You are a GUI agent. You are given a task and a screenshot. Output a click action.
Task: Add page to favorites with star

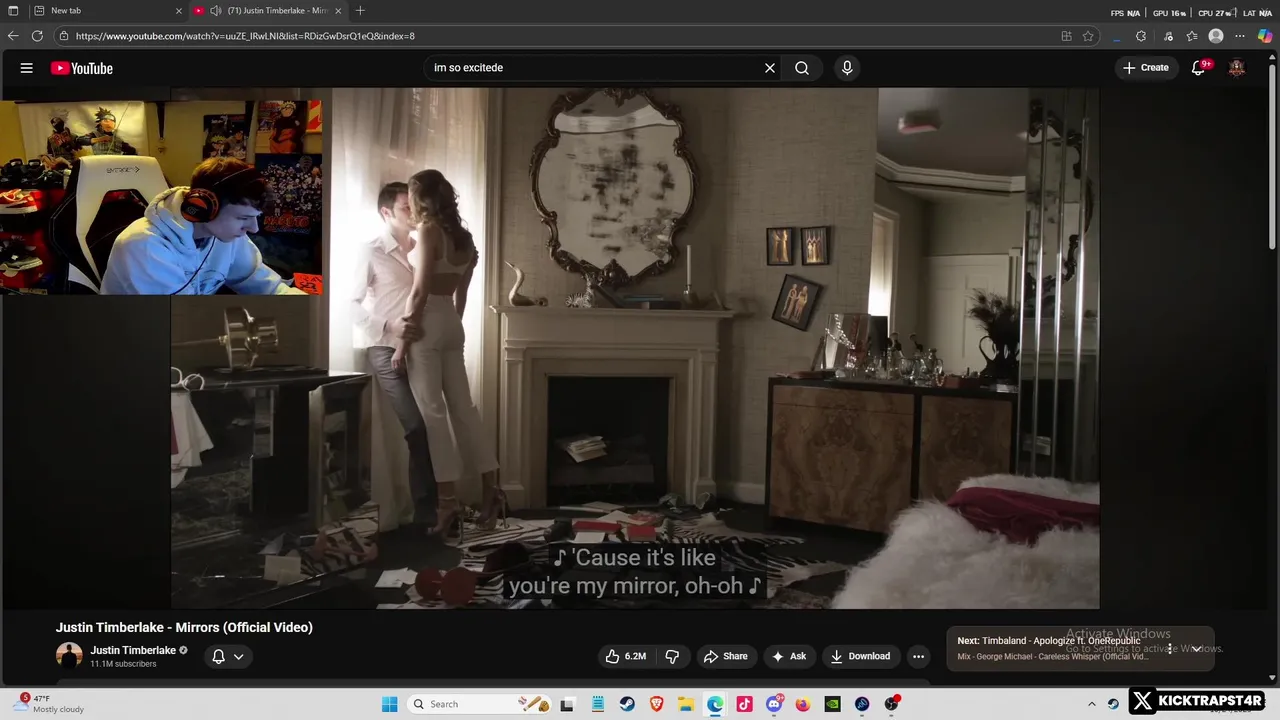[1088, 36]
